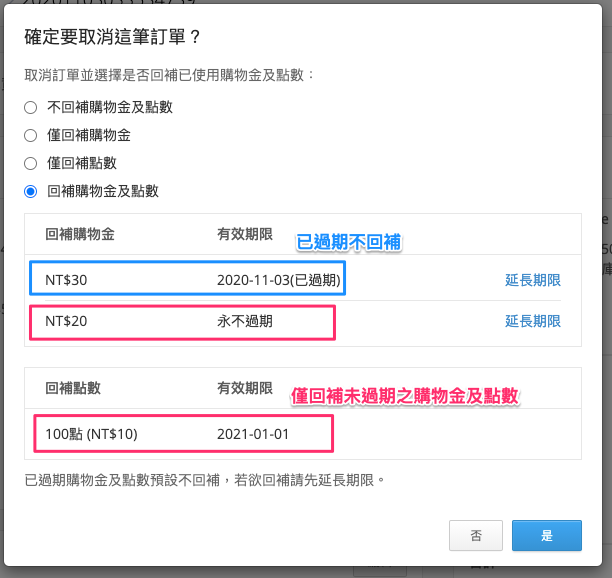Click 延長期限 link for NT$30
This screenshot has width=612, height=578.
click(x=533, y=280)
